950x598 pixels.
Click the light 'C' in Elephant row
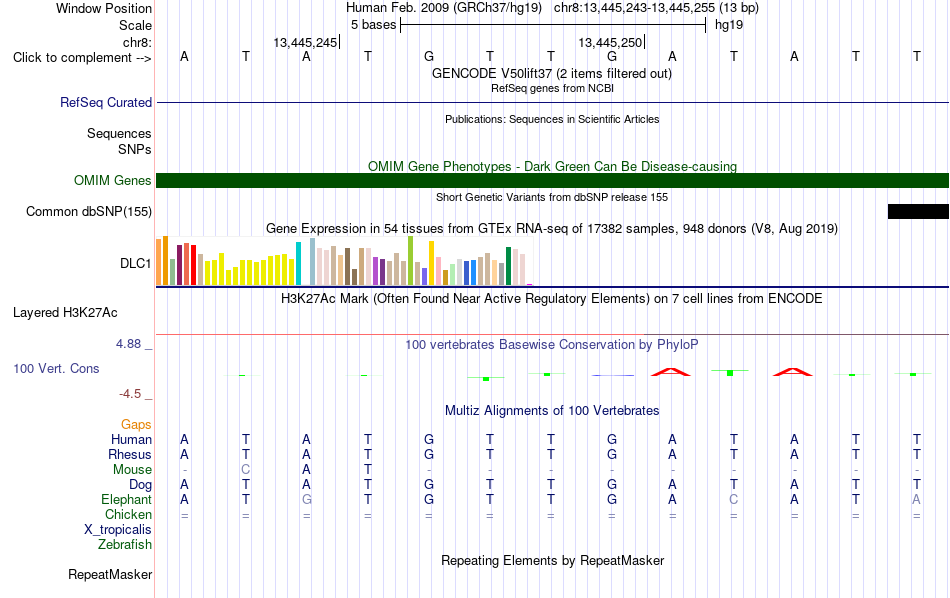[x=734, y=499]
